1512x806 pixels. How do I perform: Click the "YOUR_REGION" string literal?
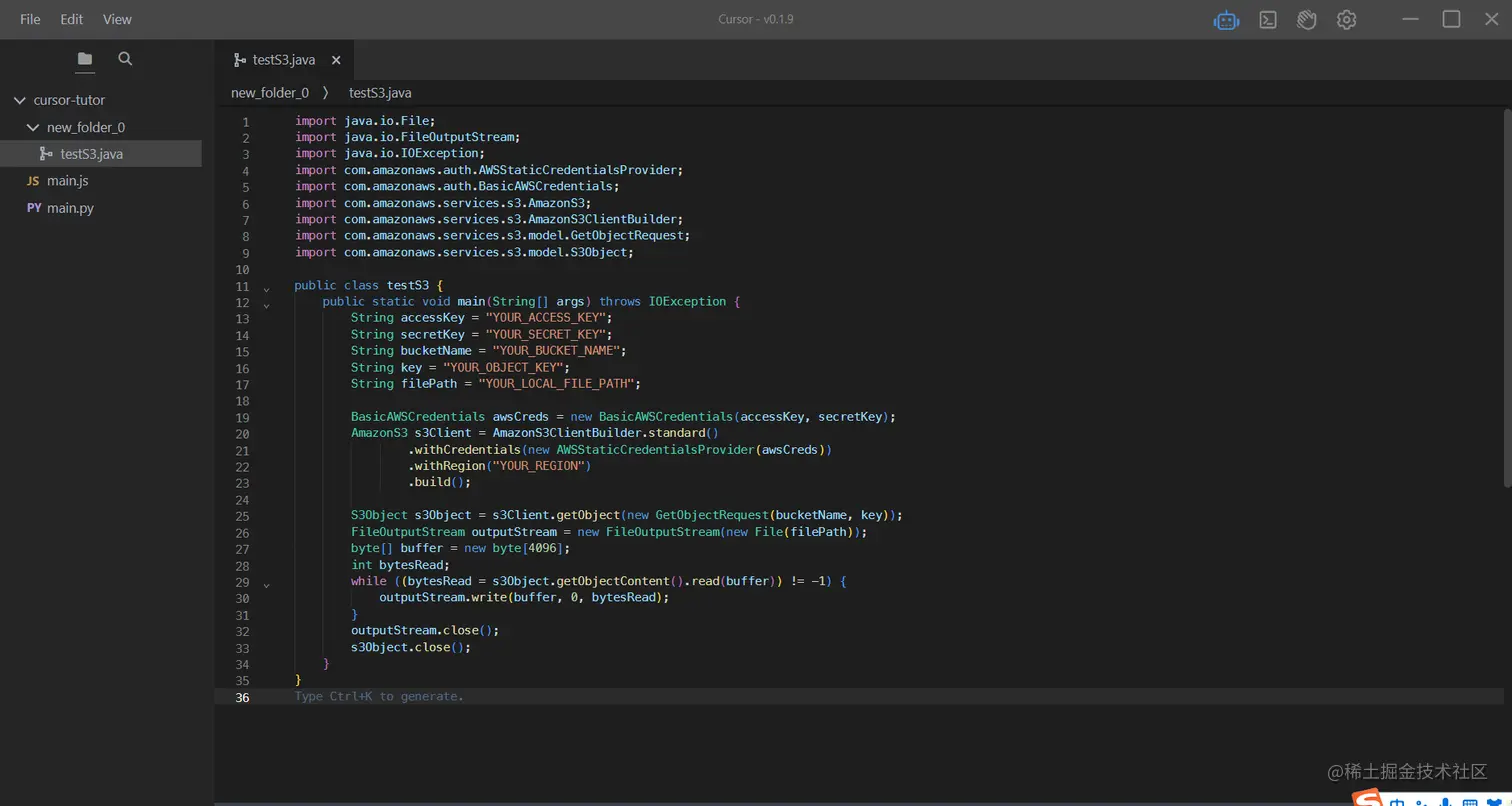538,466
